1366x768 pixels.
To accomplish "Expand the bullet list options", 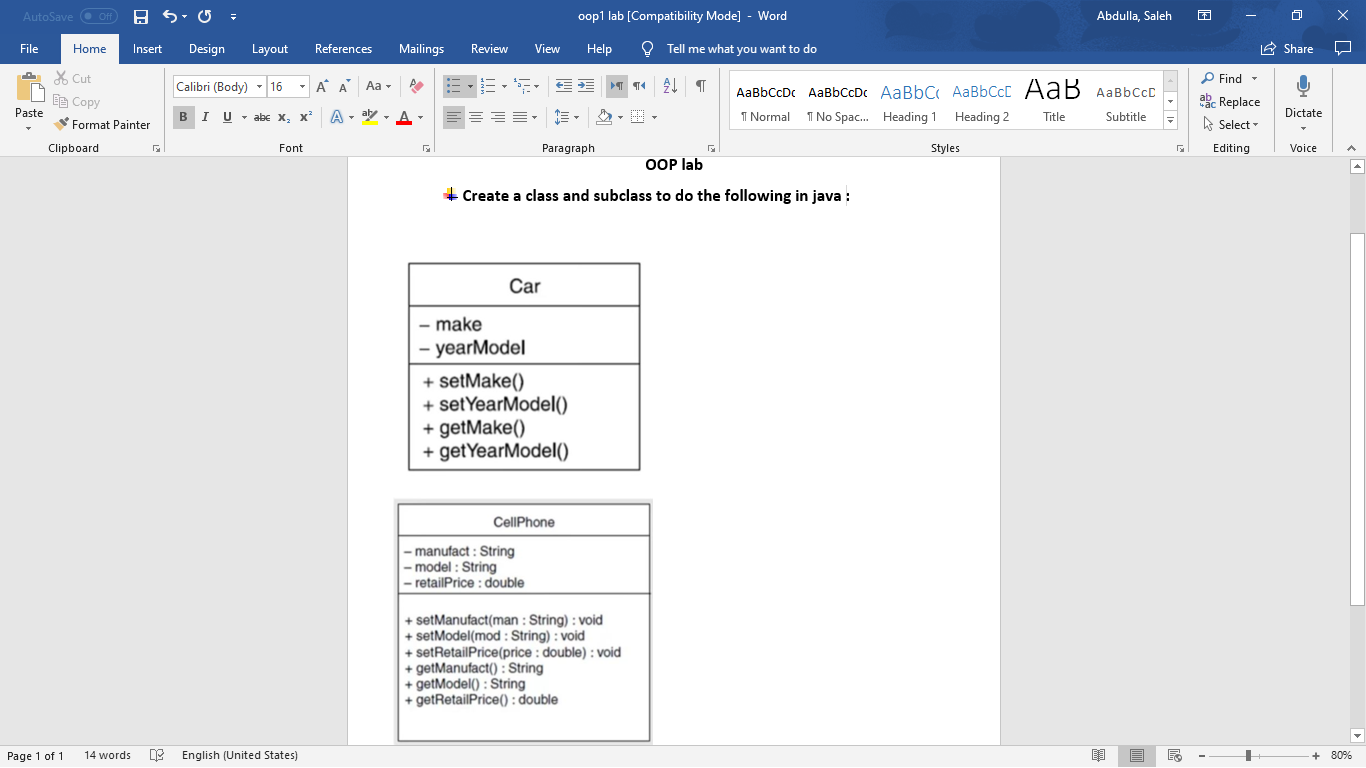I will (470, 87).
